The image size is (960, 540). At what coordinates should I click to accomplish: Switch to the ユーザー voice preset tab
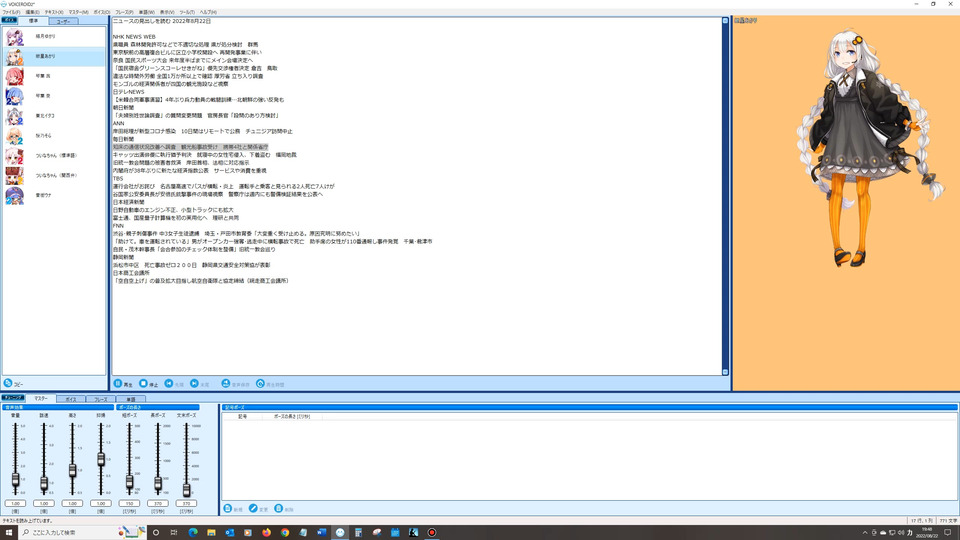point(63,21)
